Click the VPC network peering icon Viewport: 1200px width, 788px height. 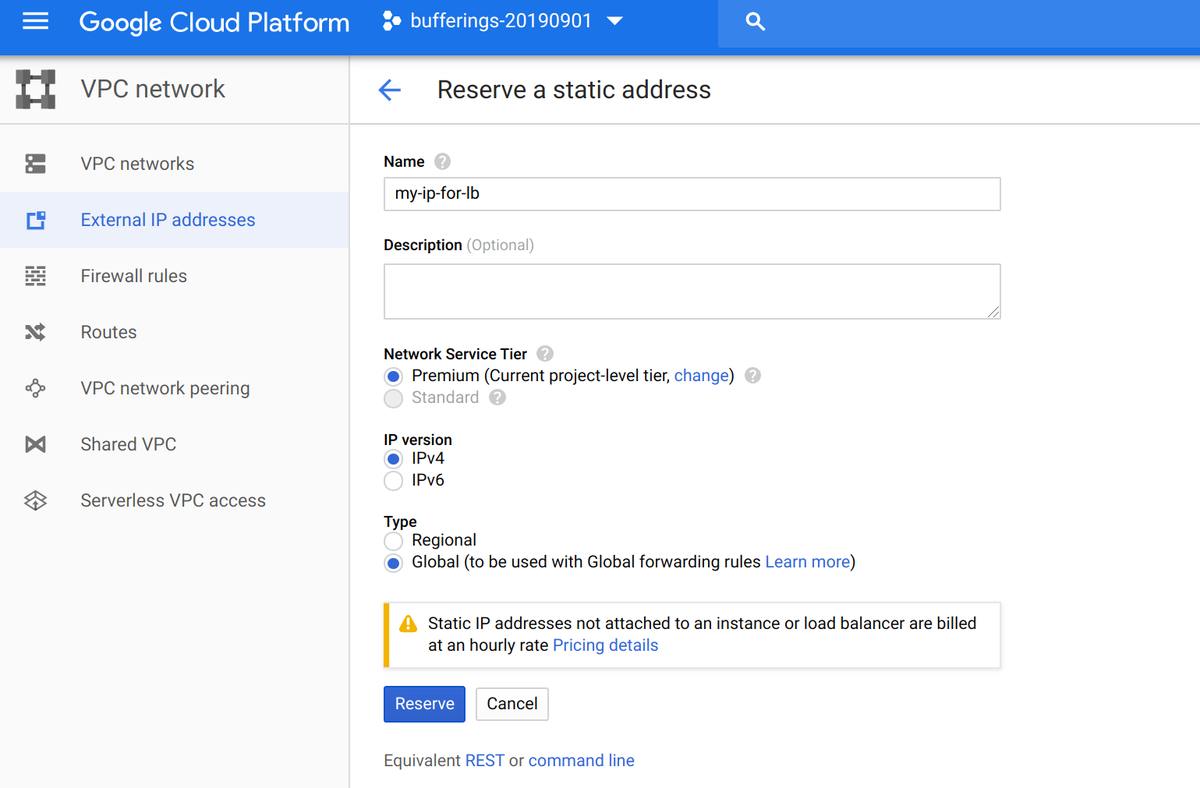(36, 388)
